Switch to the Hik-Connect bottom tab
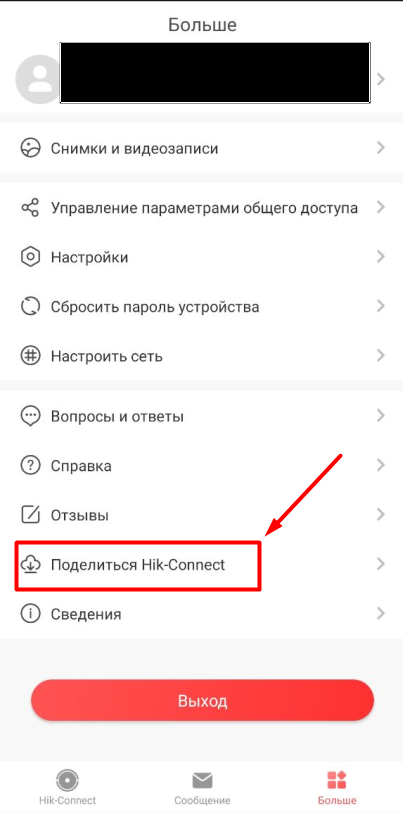The image size is (403, 813). [67, 787]
